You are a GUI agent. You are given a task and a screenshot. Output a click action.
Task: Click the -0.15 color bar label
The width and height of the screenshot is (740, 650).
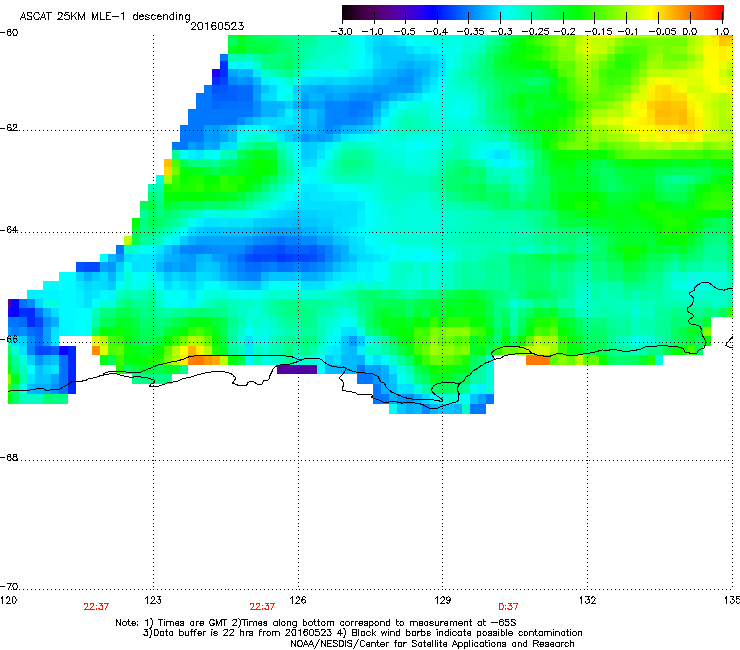598,31
